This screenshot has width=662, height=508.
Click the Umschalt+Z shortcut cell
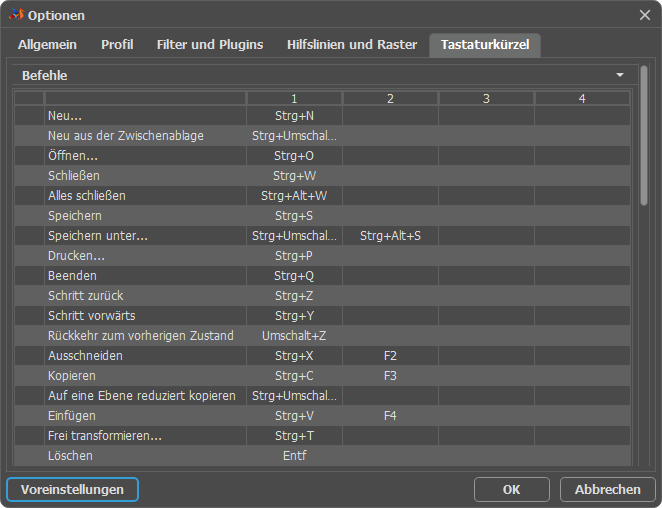(x=294, y=336)
